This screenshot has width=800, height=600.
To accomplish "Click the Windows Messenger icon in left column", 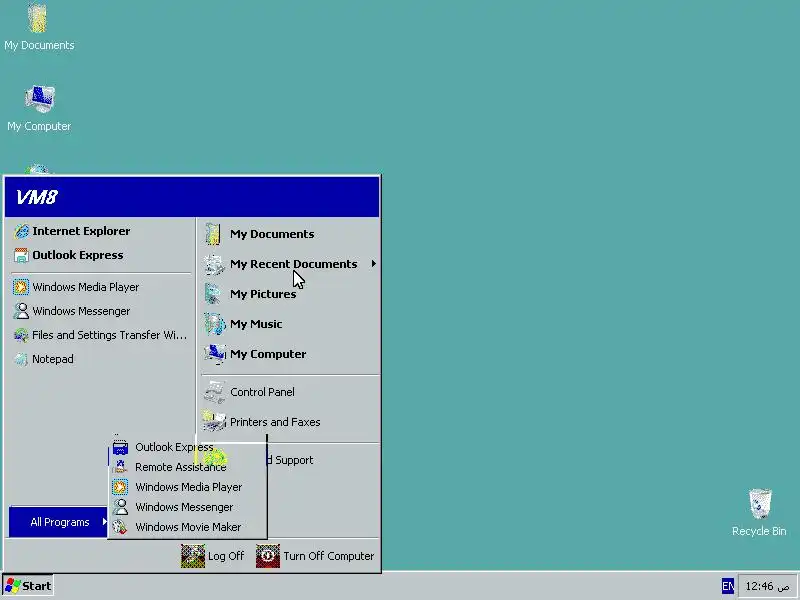I will coord(21,311).
